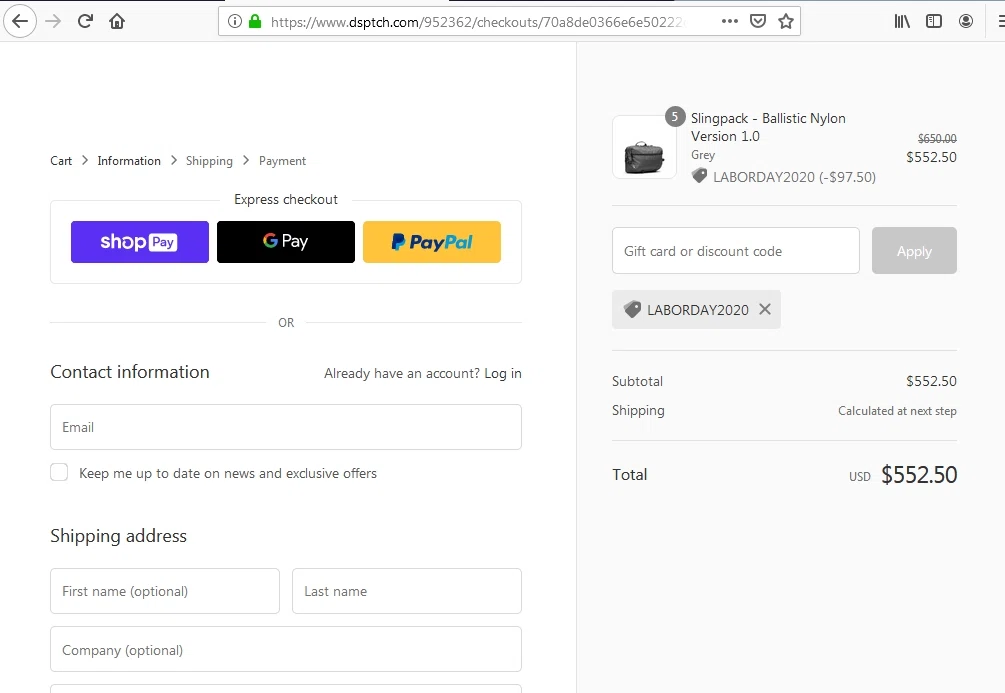
Task: Enable news and exclusive offers checkbox
Action: (59, 472)
